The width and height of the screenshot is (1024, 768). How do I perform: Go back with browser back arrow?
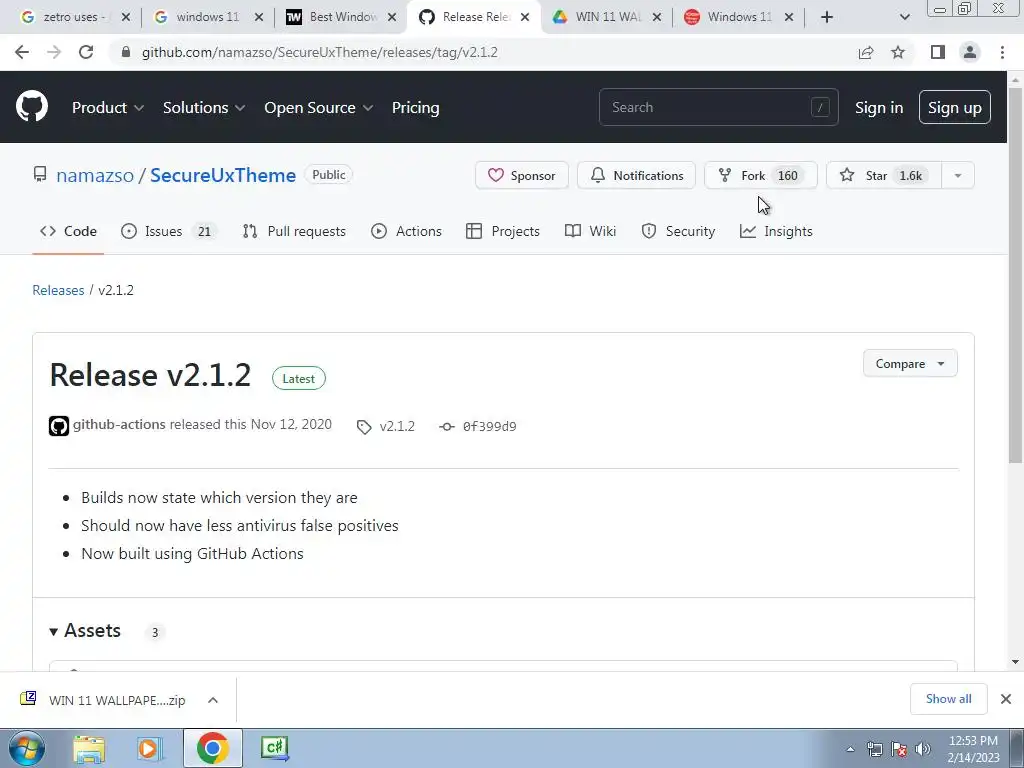tap(22, 52)
